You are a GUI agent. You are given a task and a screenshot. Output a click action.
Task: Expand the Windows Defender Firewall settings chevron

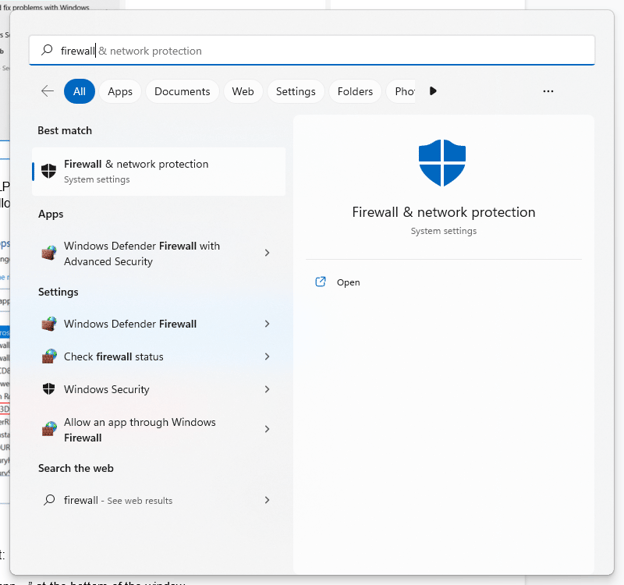click(x=267, y=324)
